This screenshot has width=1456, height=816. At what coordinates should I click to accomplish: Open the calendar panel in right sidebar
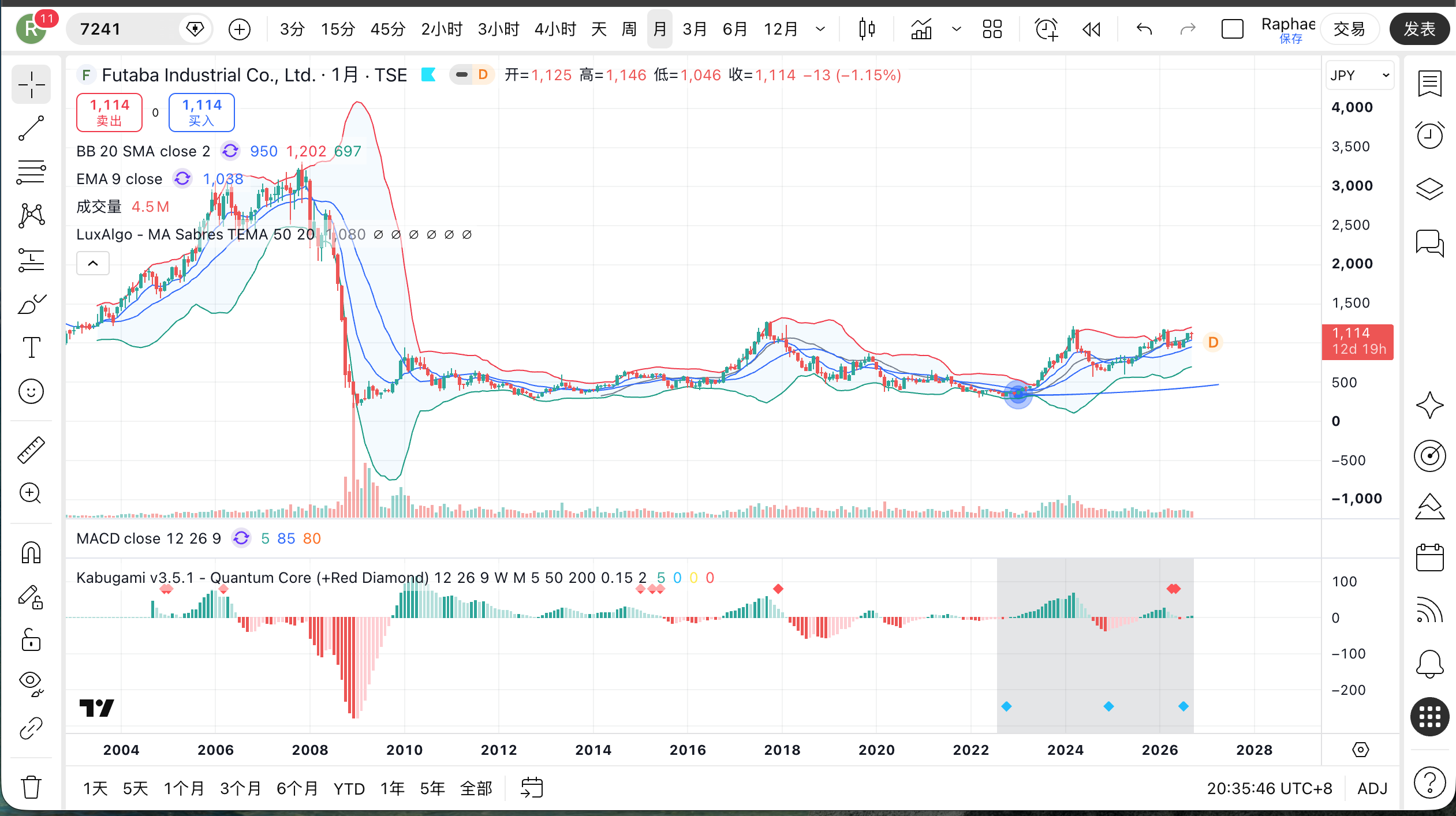tap(1429, 557)
